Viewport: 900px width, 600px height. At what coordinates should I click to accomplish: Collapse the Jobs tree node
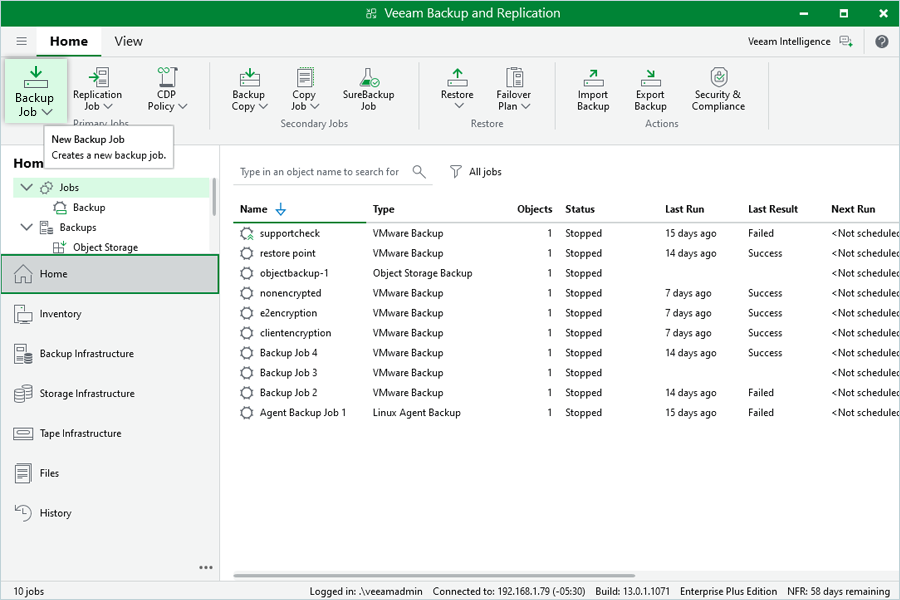click(x=26, y=187)
